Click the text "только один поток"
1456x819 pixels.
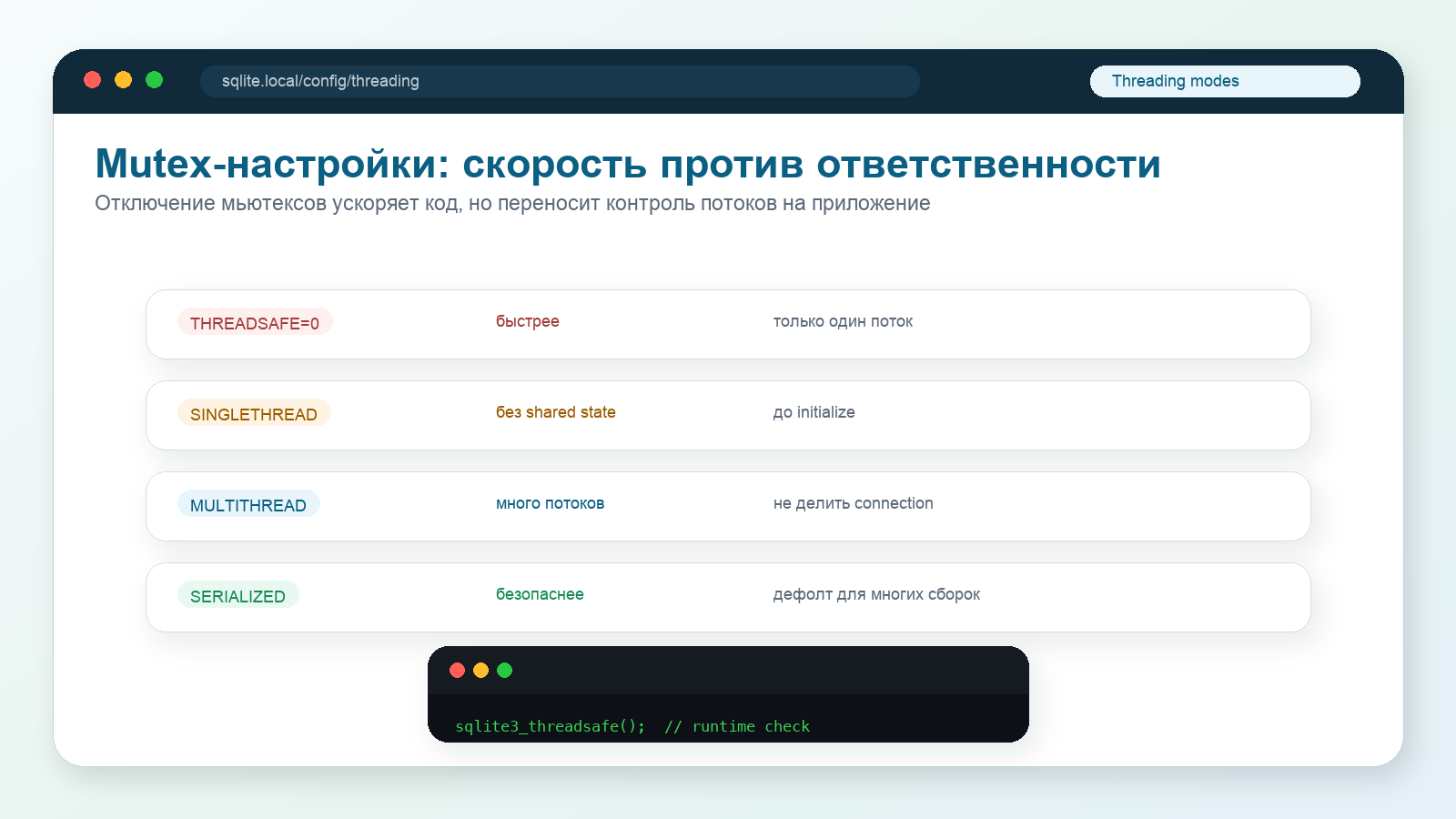[843, 321]
